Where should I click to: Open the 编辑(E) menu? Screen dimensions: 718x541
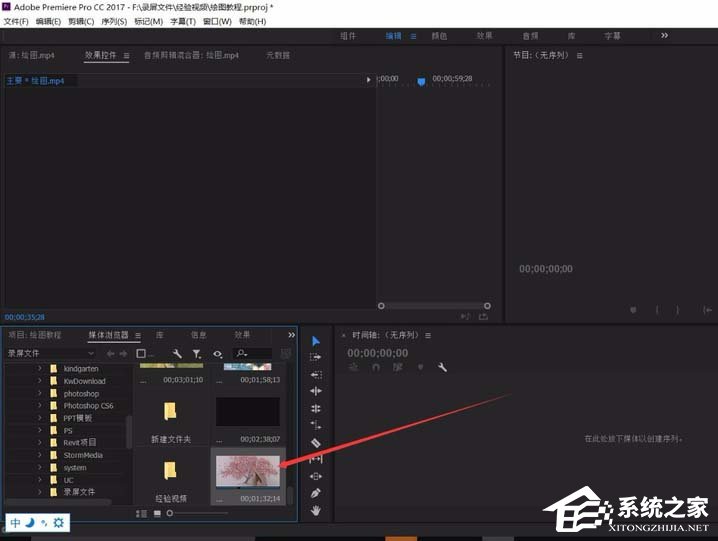(48, 22)
